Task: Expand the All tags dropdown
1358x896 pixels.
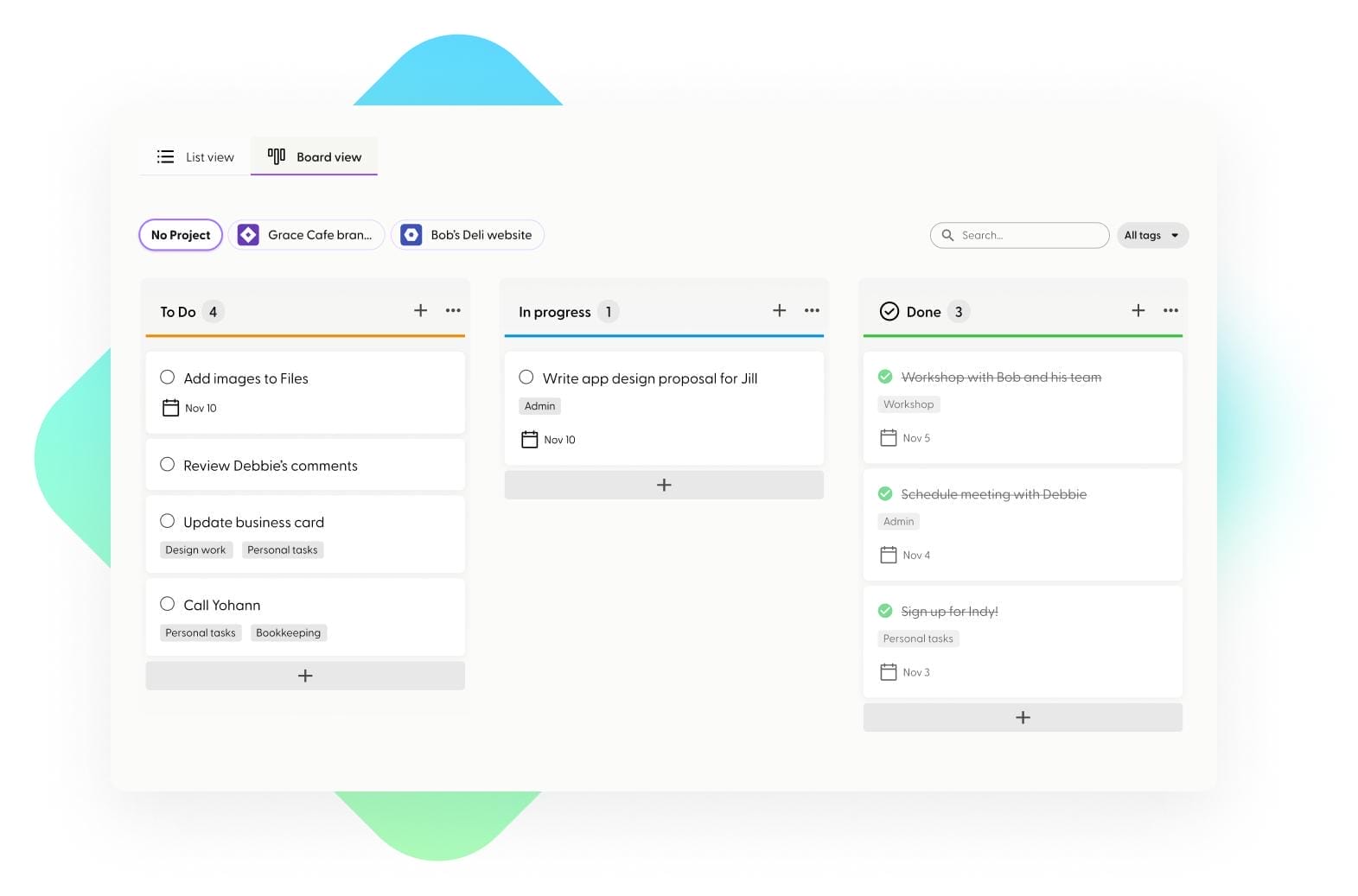Action: point(1152,235)
